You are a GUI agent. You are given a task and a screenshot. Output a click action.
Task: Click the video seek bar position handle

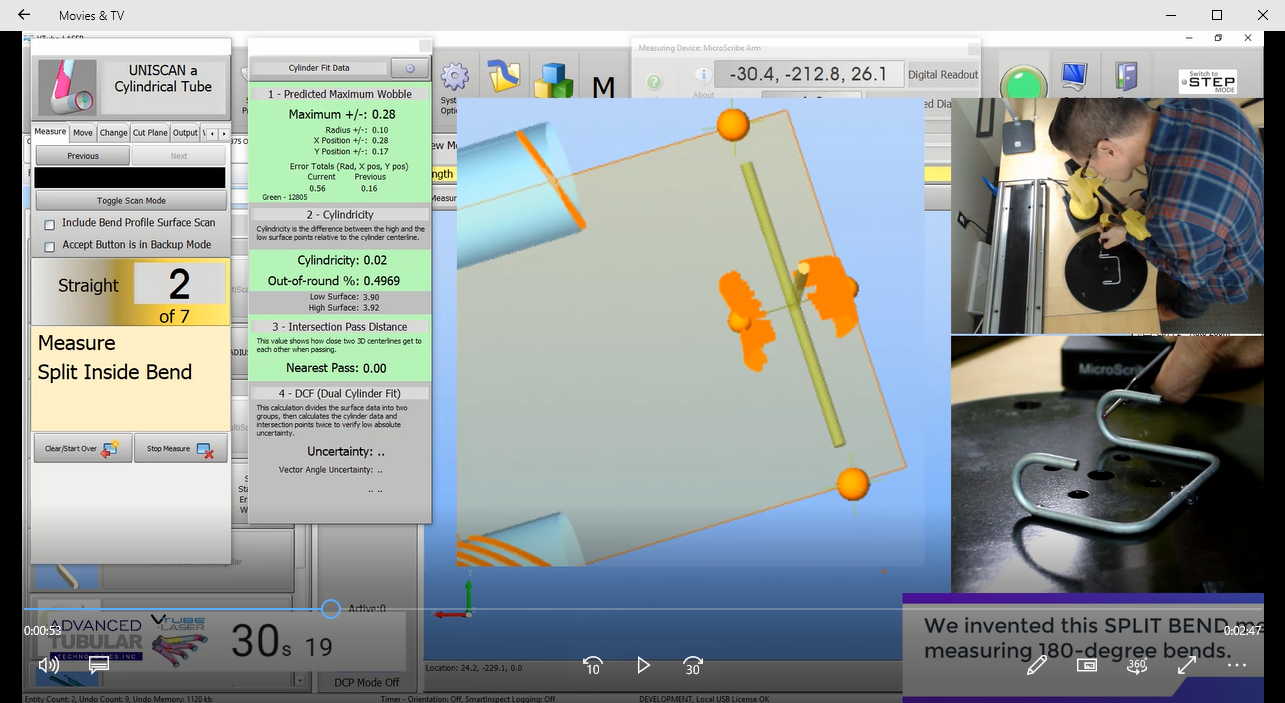click(x=331, y=609)
